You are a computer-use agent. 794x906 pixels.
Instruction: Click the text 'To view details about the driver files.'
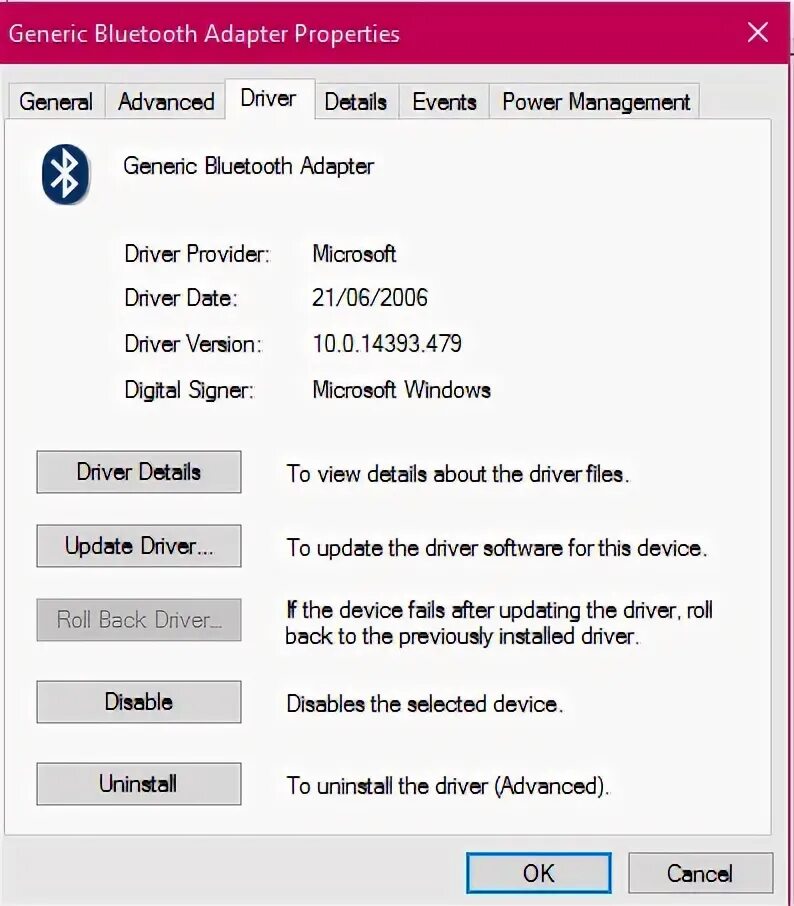coord(458,474)
